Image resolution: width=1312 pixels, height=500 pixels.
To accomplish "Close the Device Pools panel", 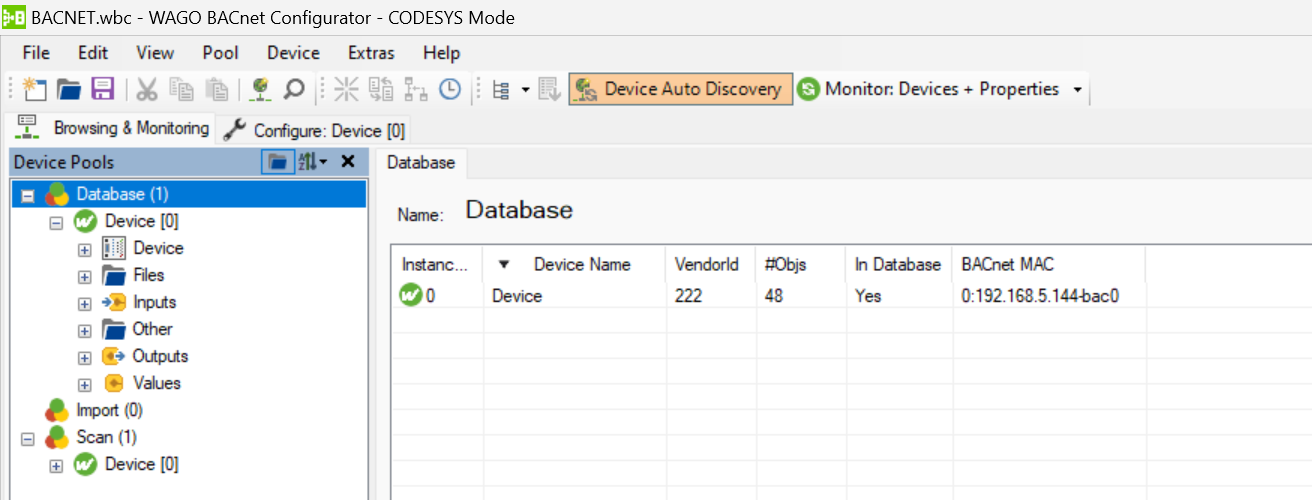I will pyautogui.click(x=348, y=161).
